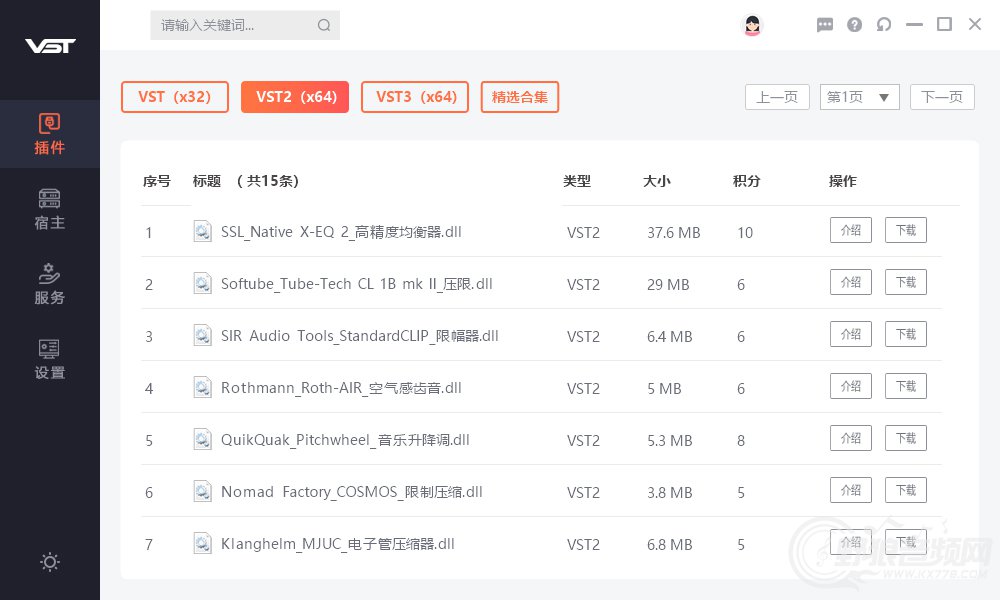1000x600 pixels.
Task: Click 介绍 for Softube_Tube-Tech CL 1B
Action: coord(851,282)
